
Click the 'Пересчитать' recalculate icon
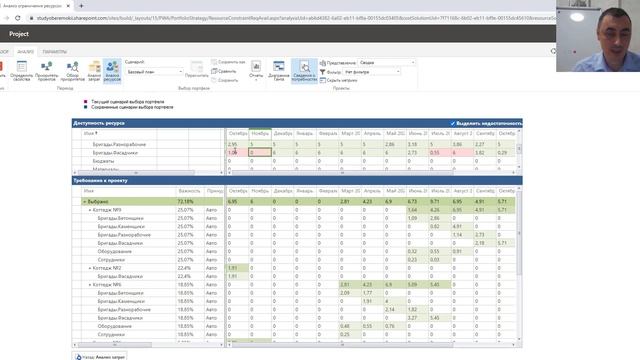pos(197,69)
